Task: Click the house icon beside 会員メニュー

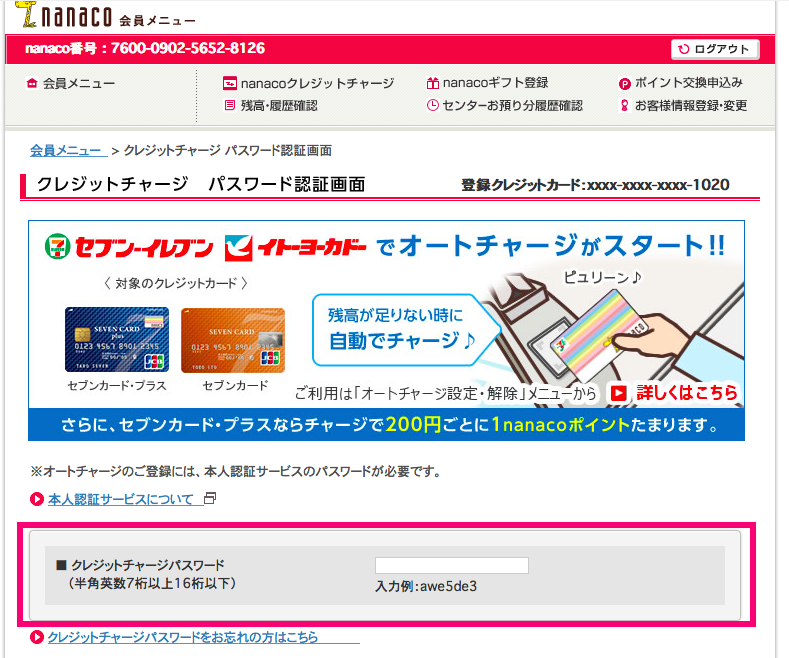Action: [x=32, y=83]
